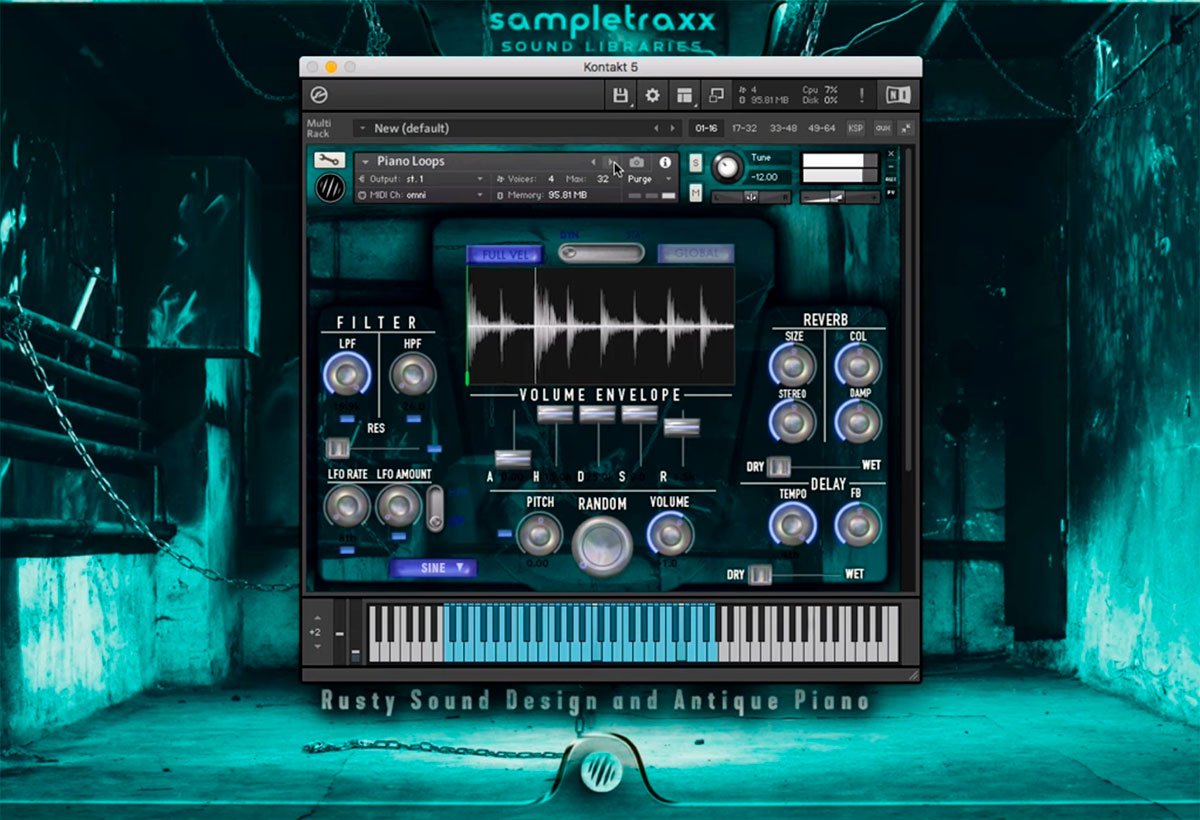Viewport: 1200px width, 820px height.
Task: Click the delay FB knob
Action: (x=857, y=524)
